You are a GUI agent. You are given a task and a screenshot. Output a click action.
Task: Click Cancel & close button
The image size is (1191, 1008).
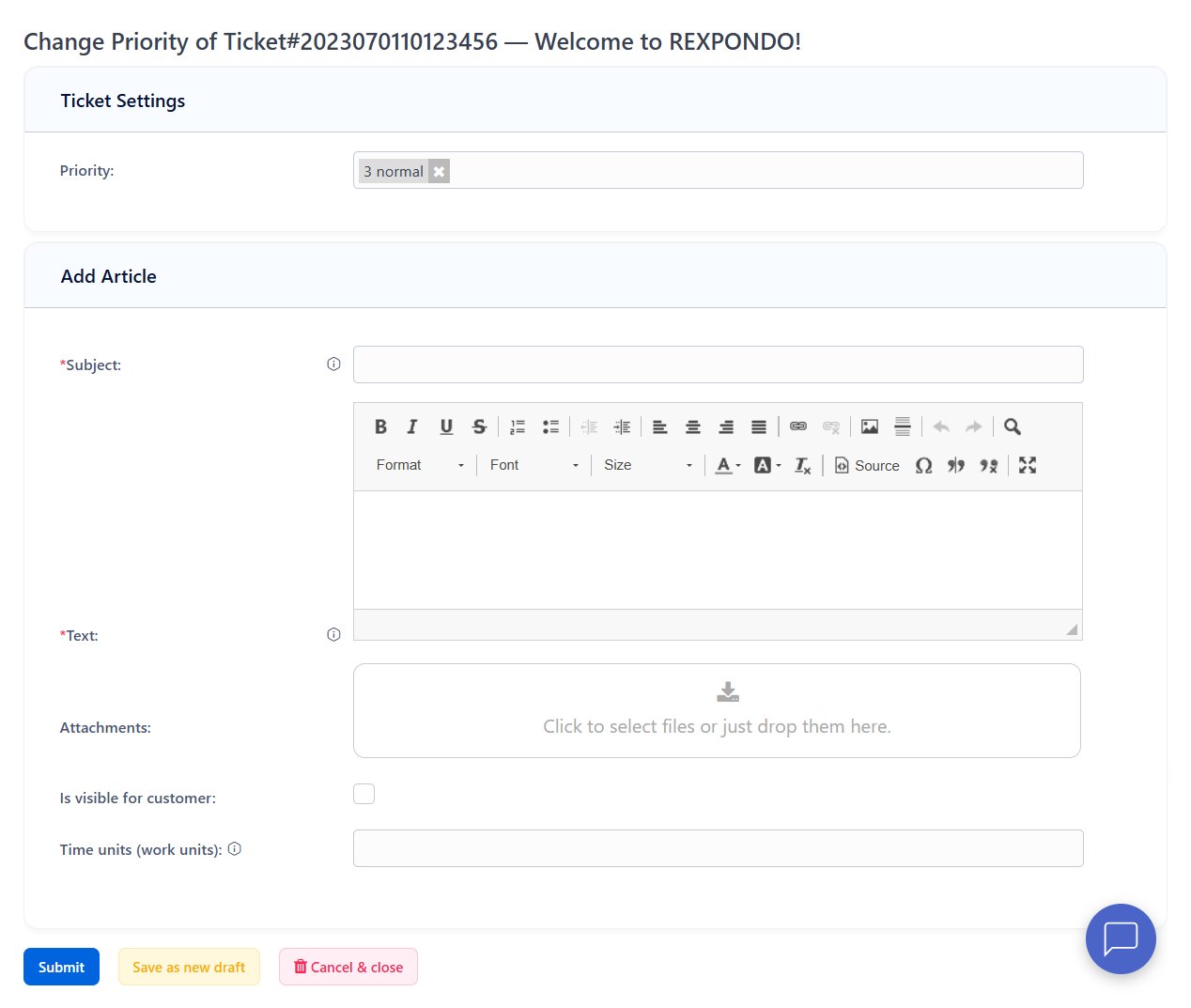tap(348, 967)
